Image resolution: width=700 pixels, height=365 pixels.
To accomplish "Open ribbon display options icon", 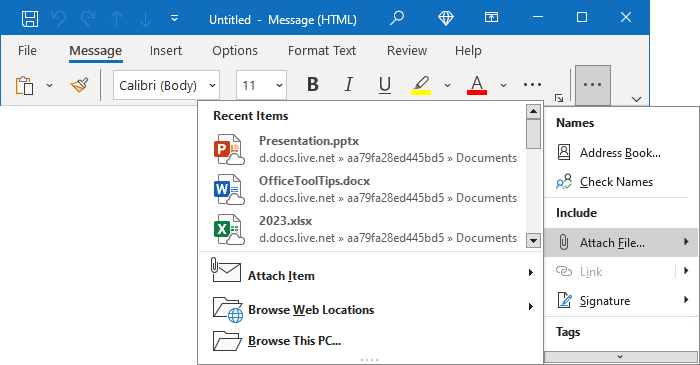I will tap(491, 17).
